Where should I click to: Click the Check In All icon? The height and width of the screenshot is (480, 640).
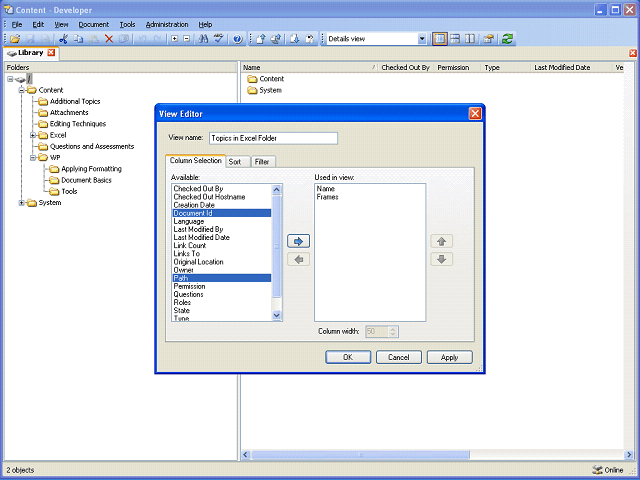click(x=276, y=39)
